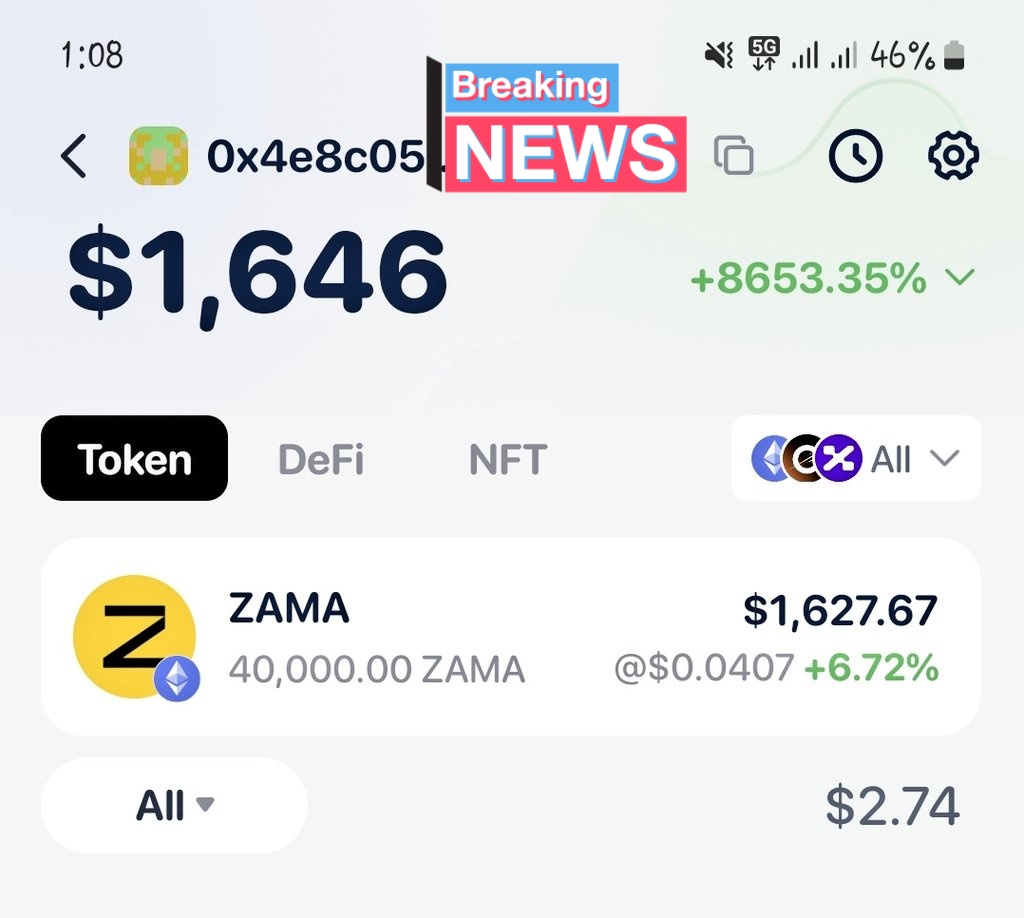Tap the Breaking NEWS banner

point(565,128)
